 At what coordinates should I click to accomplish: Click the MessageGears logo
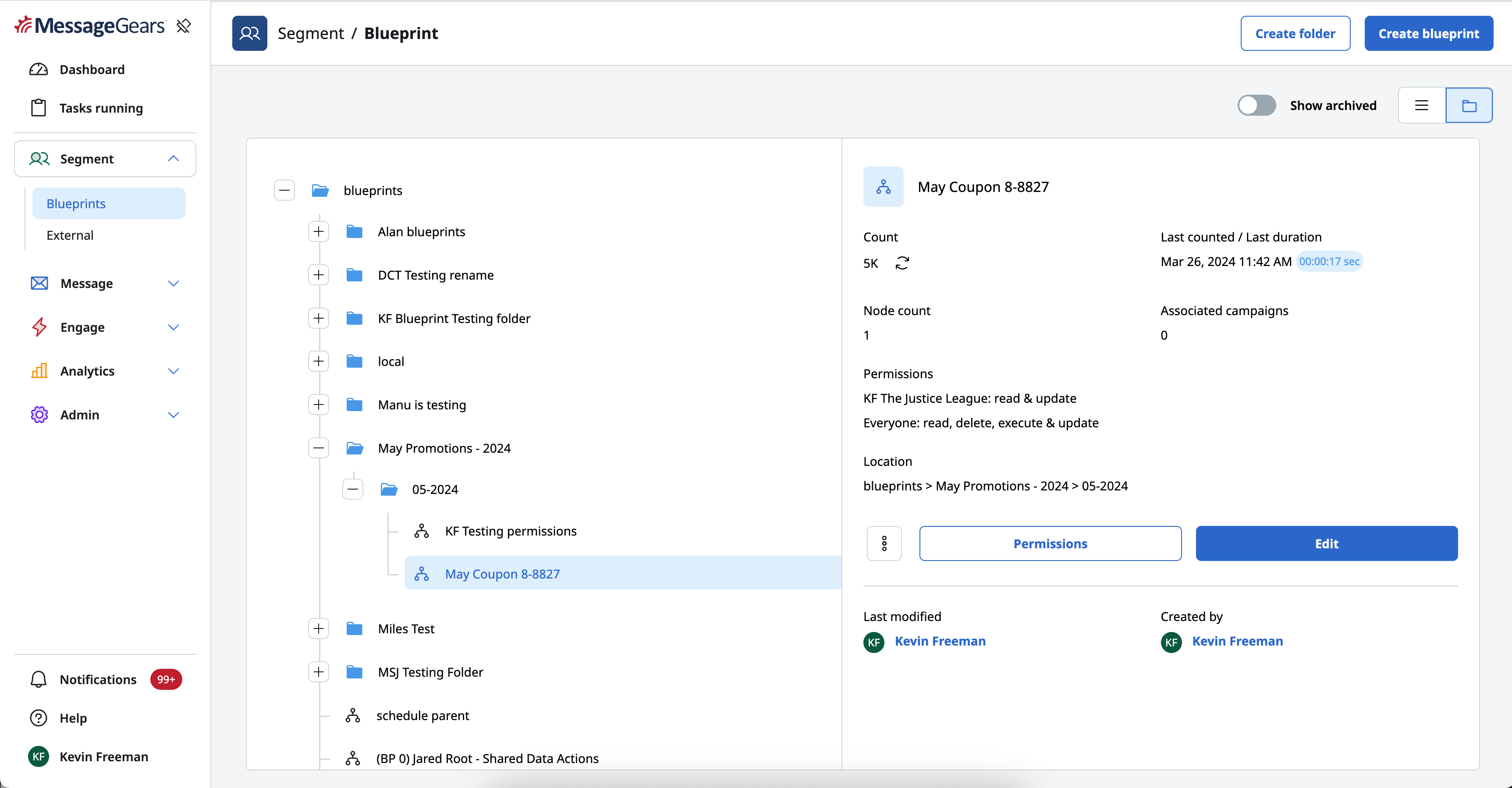90,25
